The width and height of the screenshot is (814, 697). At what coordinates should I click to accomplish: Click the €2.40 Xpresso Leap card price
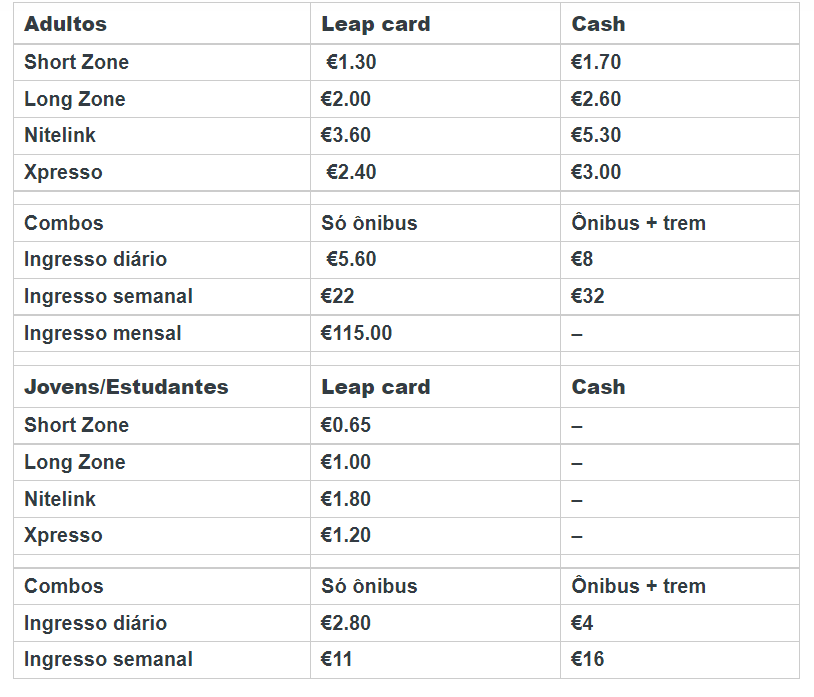[351, 172]
